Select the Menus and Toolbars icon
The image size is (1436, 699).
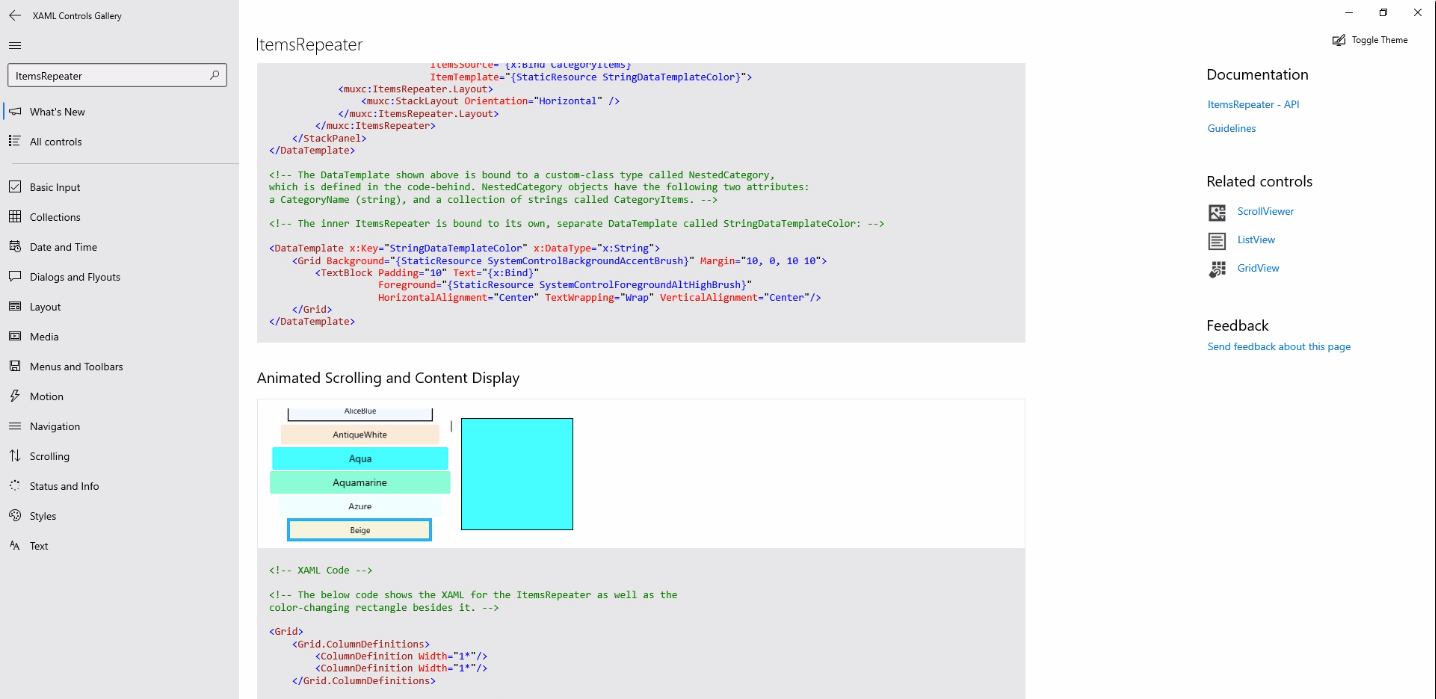pos(14,366)
